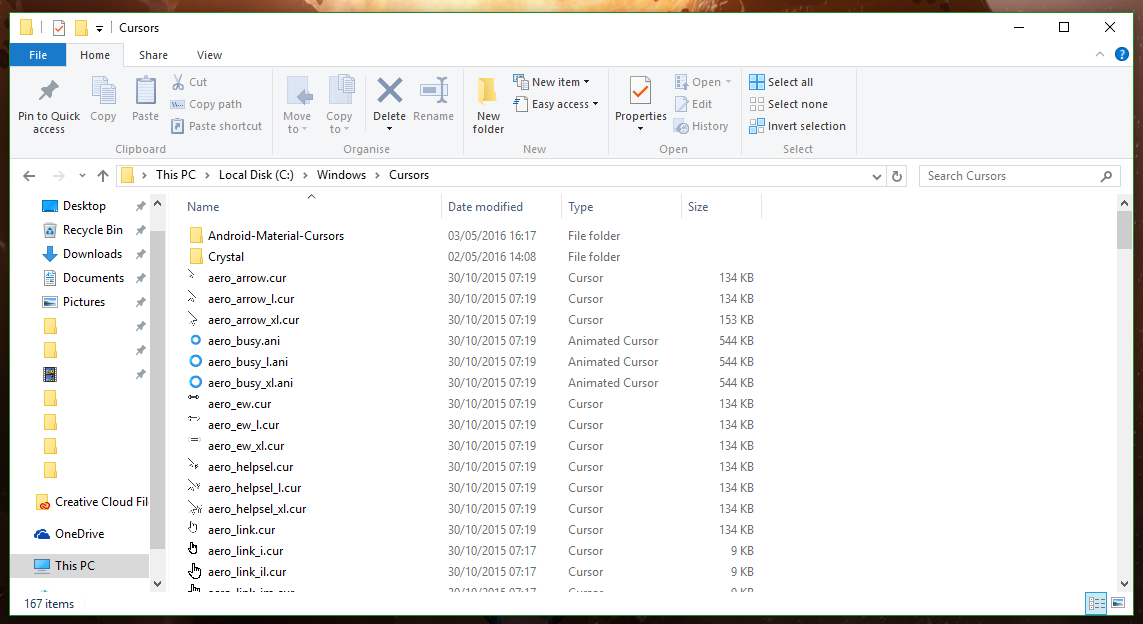The height and width of the screenshot is (624, 1143).
Task: Click Invert selection in the Select group
Action: 797,126
